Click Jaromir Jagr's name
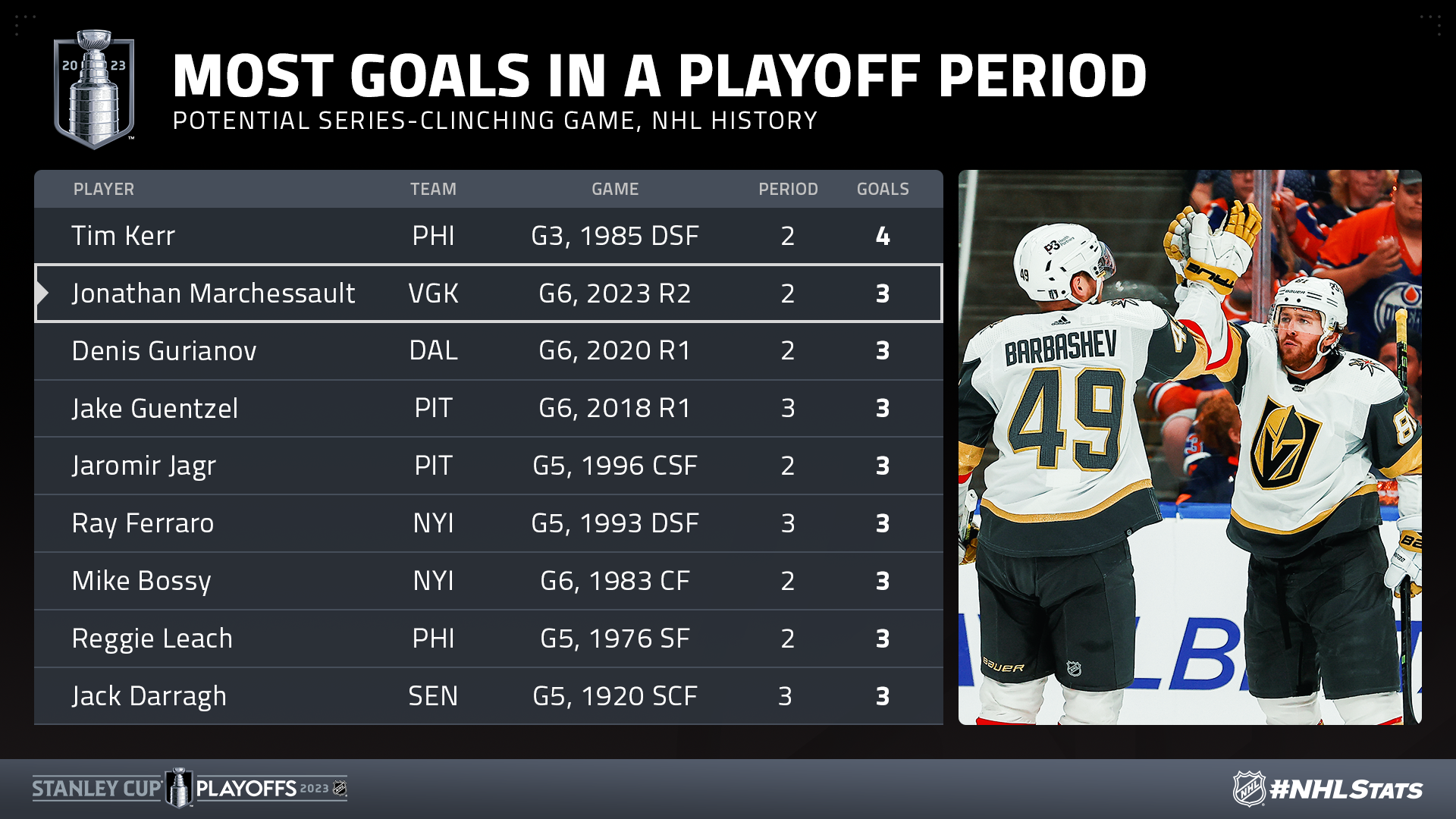The width and height of the screenshot is (1456, 819). coord(144,466)
